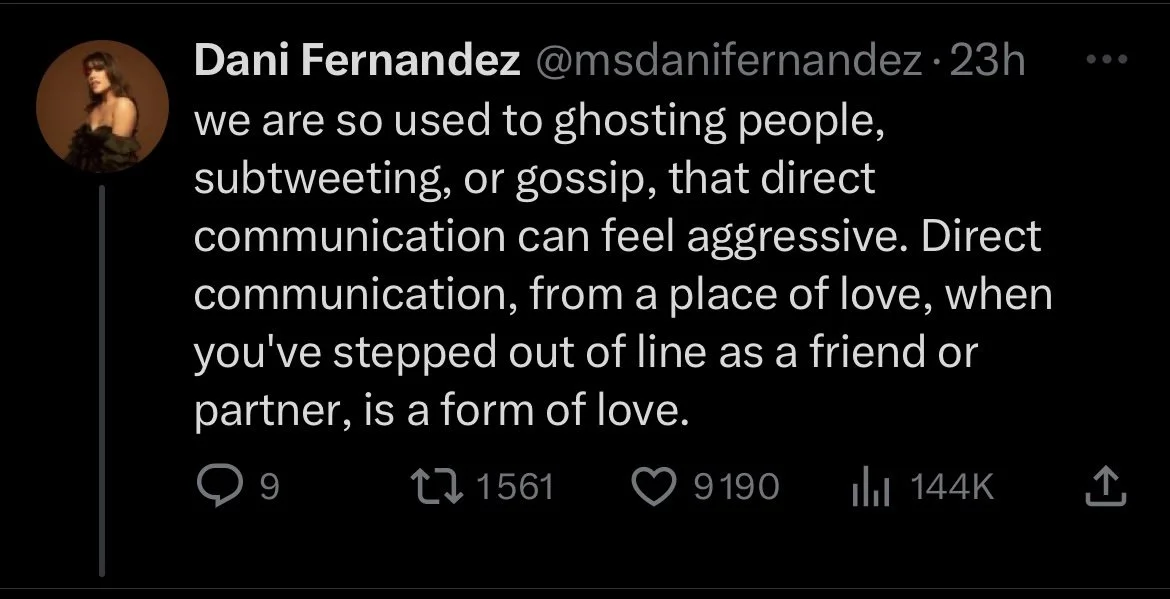The height and width of the screenshot is (599, 1170).
Task: Like the tweet with the heart icon
Action: [x=654, y=486]
